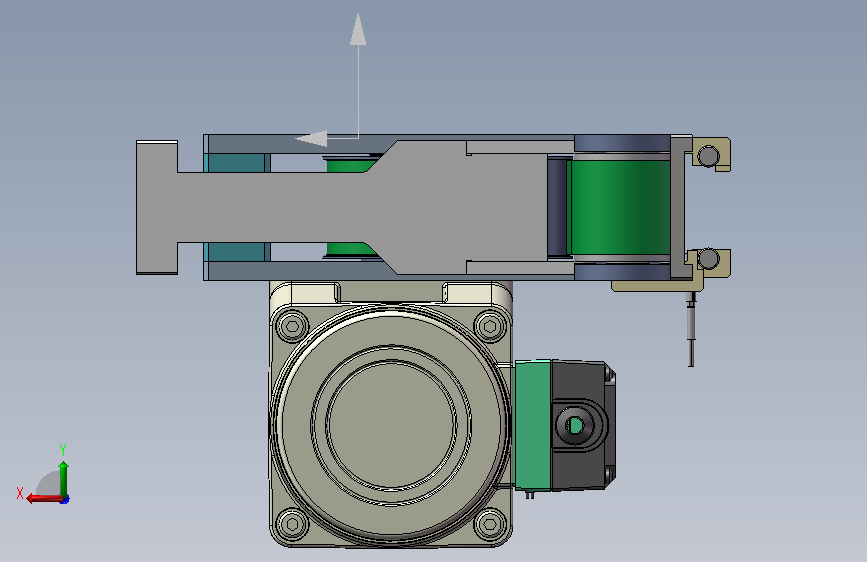
Task: Select the lower dark blue bearing block
Action: (x=623, y=272)
